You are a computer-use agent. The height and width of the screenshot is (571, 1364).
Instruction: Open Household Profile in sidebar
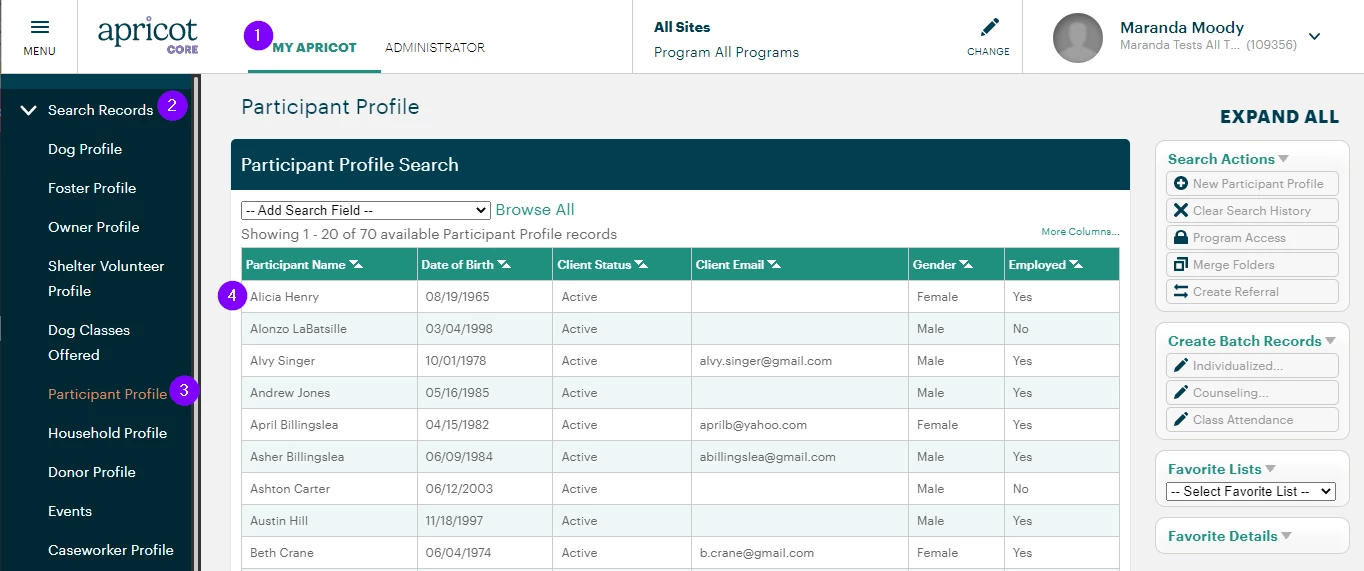[x=107, y=433]
